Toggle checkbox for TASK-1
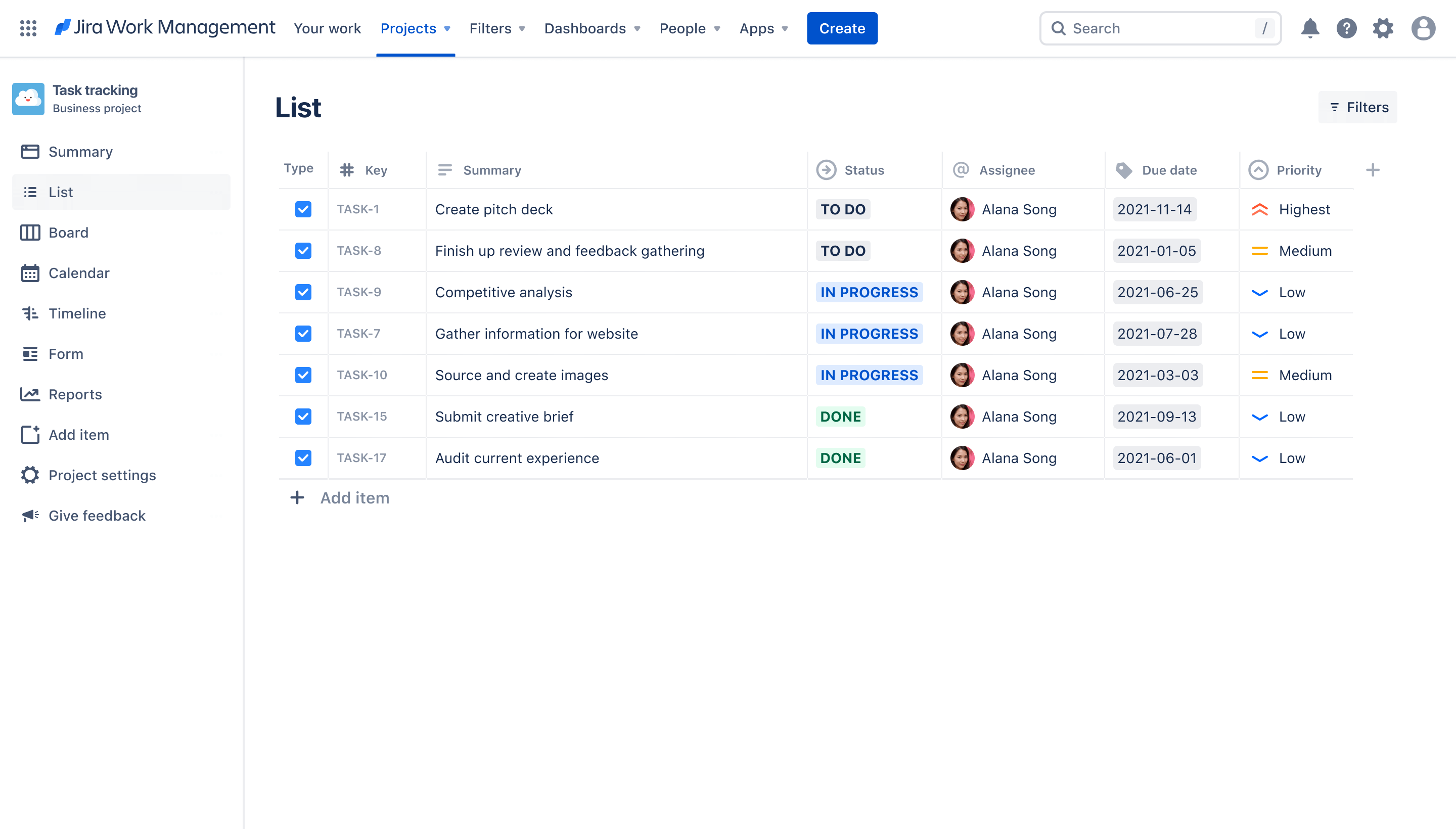Viewport: 1456px width, 829px height. pyautogui.click(x=303, y=208)
